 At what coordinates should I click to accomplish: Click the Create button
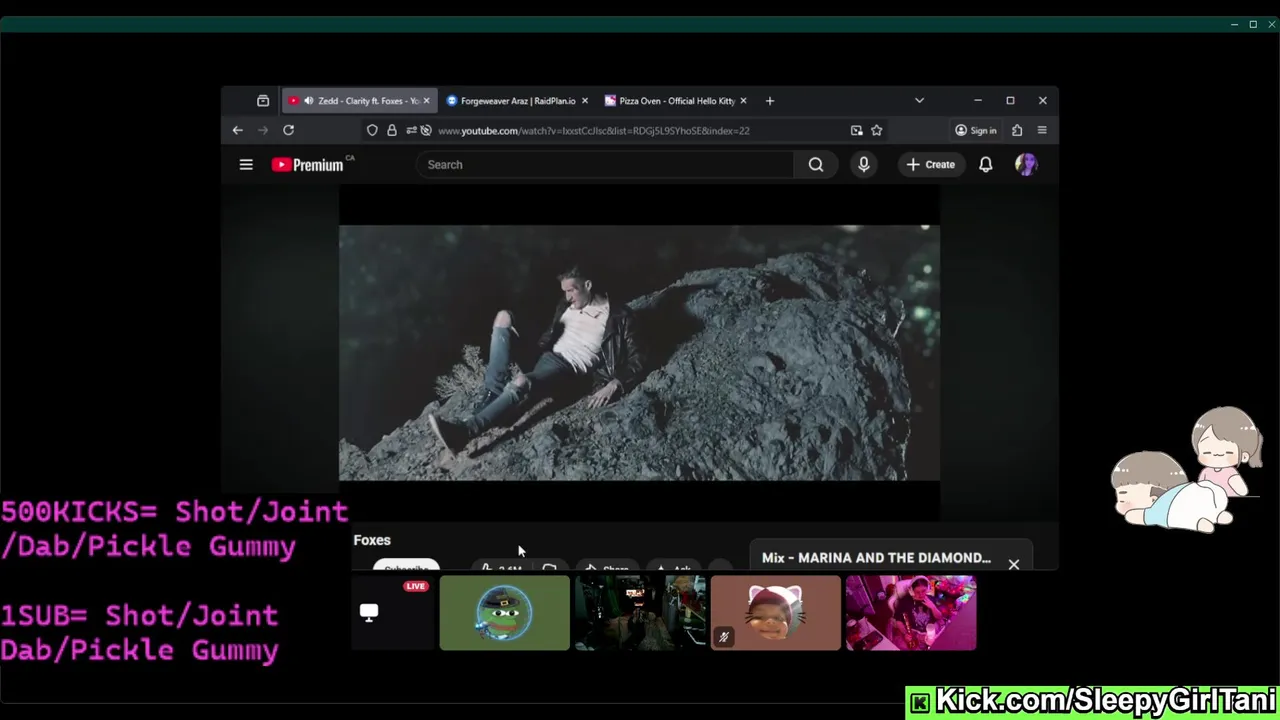pyautogui.click(x=931, y=165)
